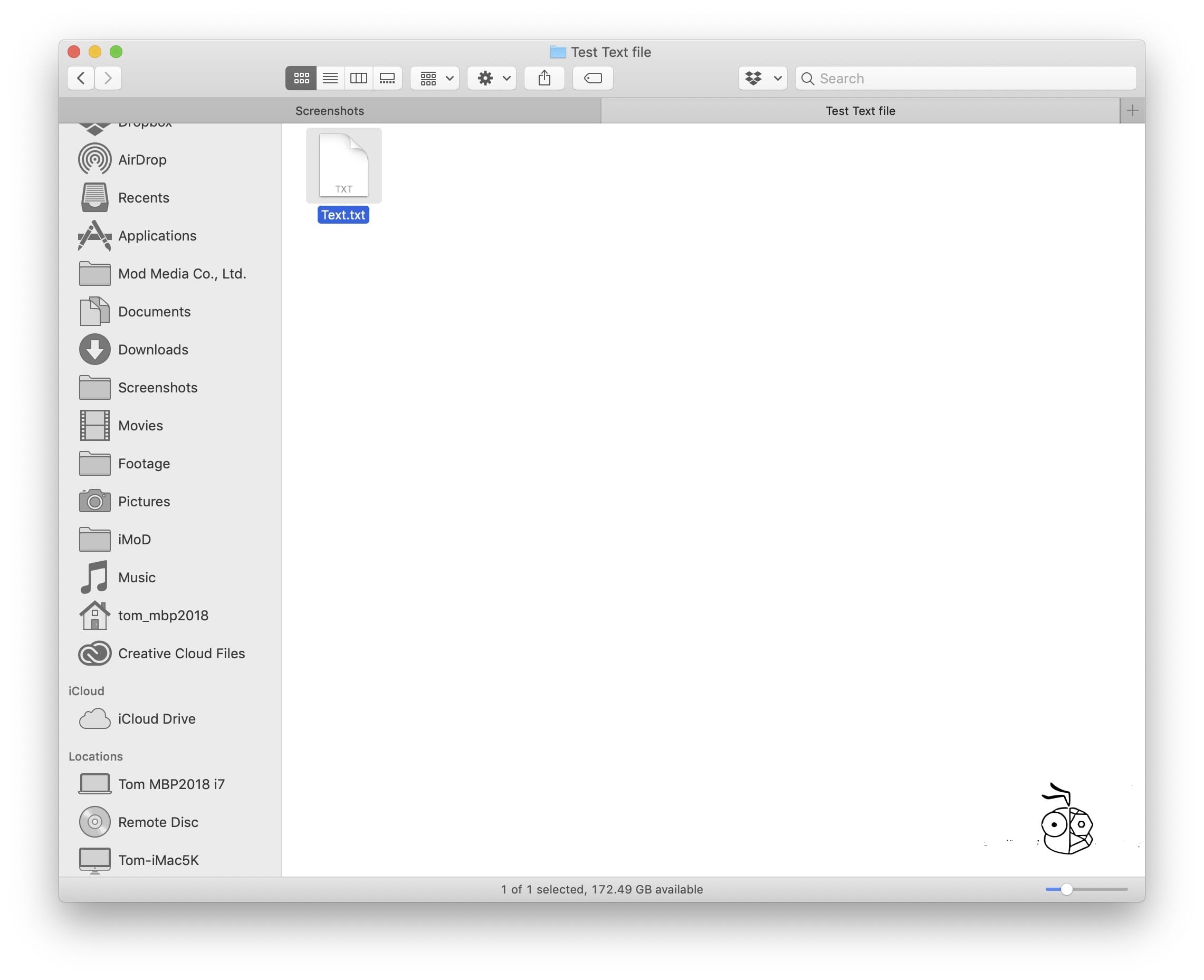Open iCloud Drive from the sidebar
The image size is (1204, 980).
[156, 718]
